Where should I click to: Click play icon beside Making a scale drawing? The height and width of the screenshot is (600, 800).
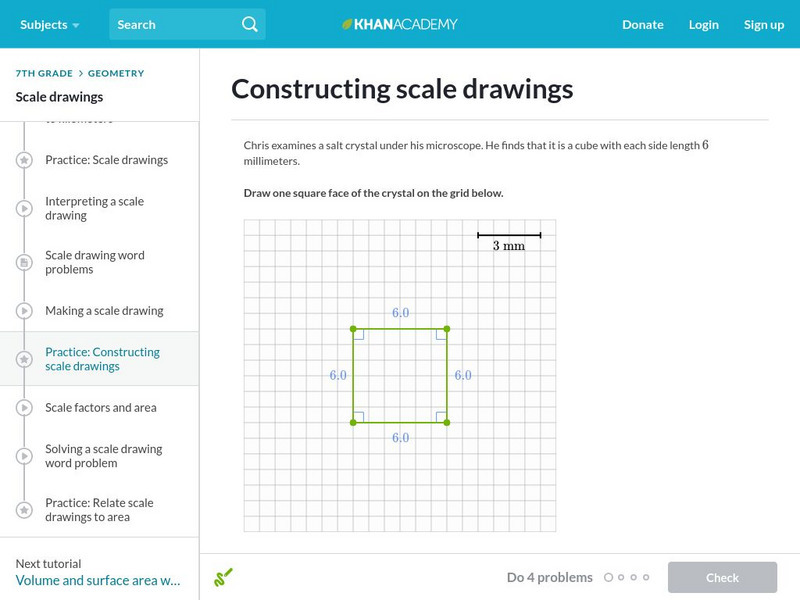coord(24,311)
